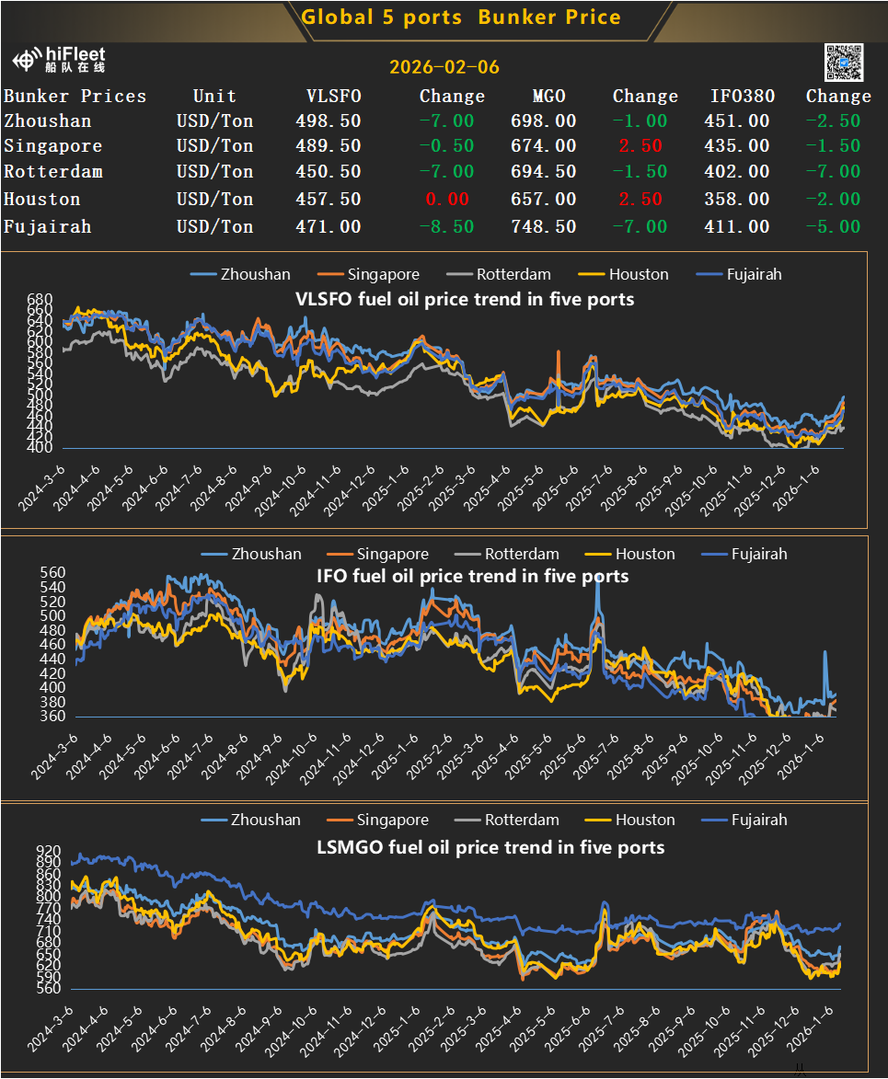Click the Houston yellow line marker in VLSFO legend
Screen dimensions: 888x1079
coord(591,274)
